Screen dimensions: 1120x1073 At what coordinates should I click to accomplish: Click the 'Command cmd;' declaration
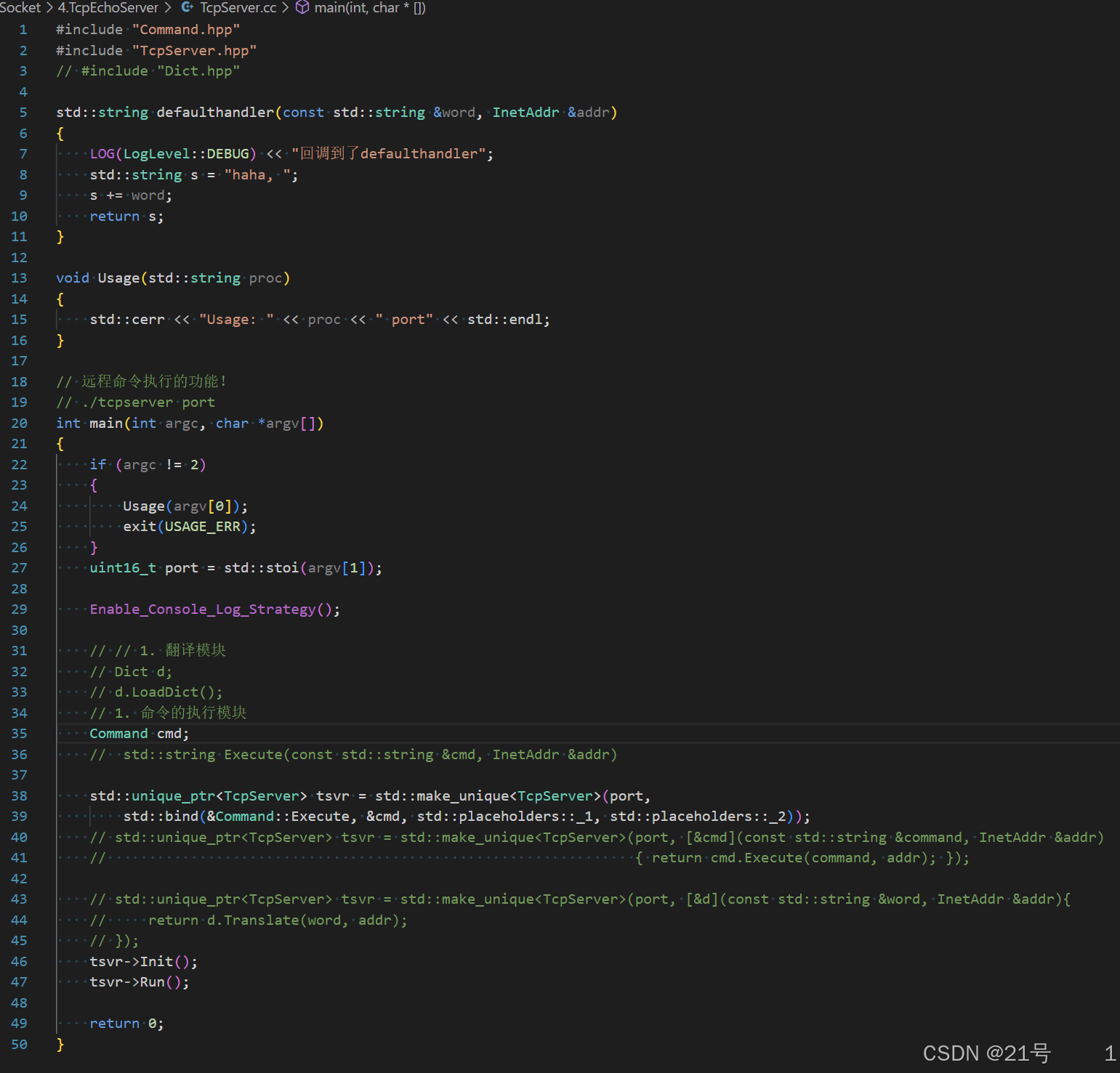140,734
